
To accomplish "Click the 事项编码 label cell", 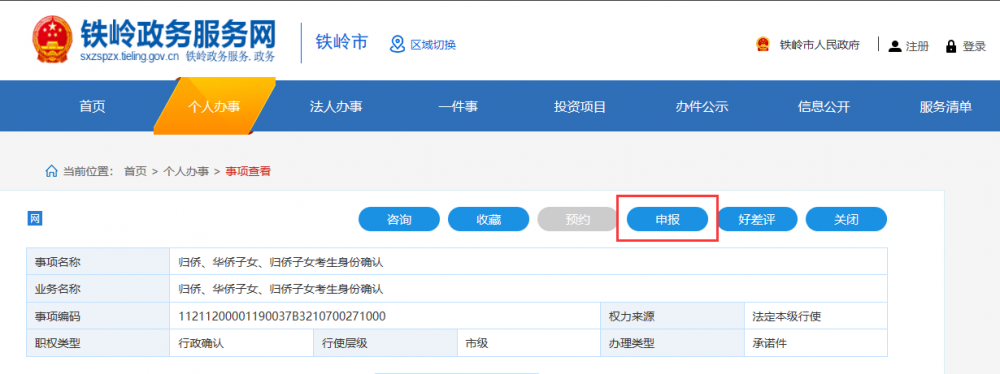I will 98,316.
